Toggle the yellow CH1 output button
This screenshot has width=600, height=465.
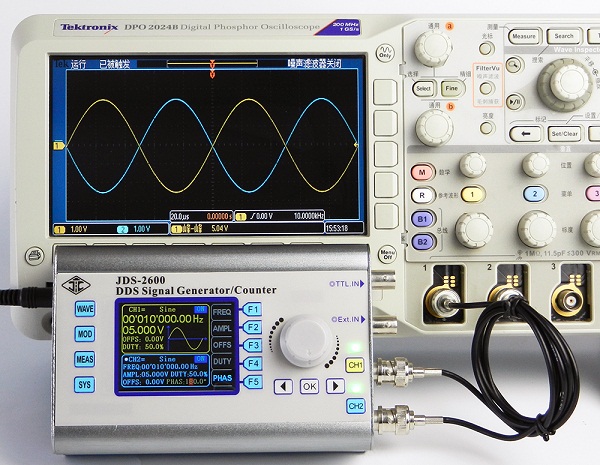(x=355, y=365)
